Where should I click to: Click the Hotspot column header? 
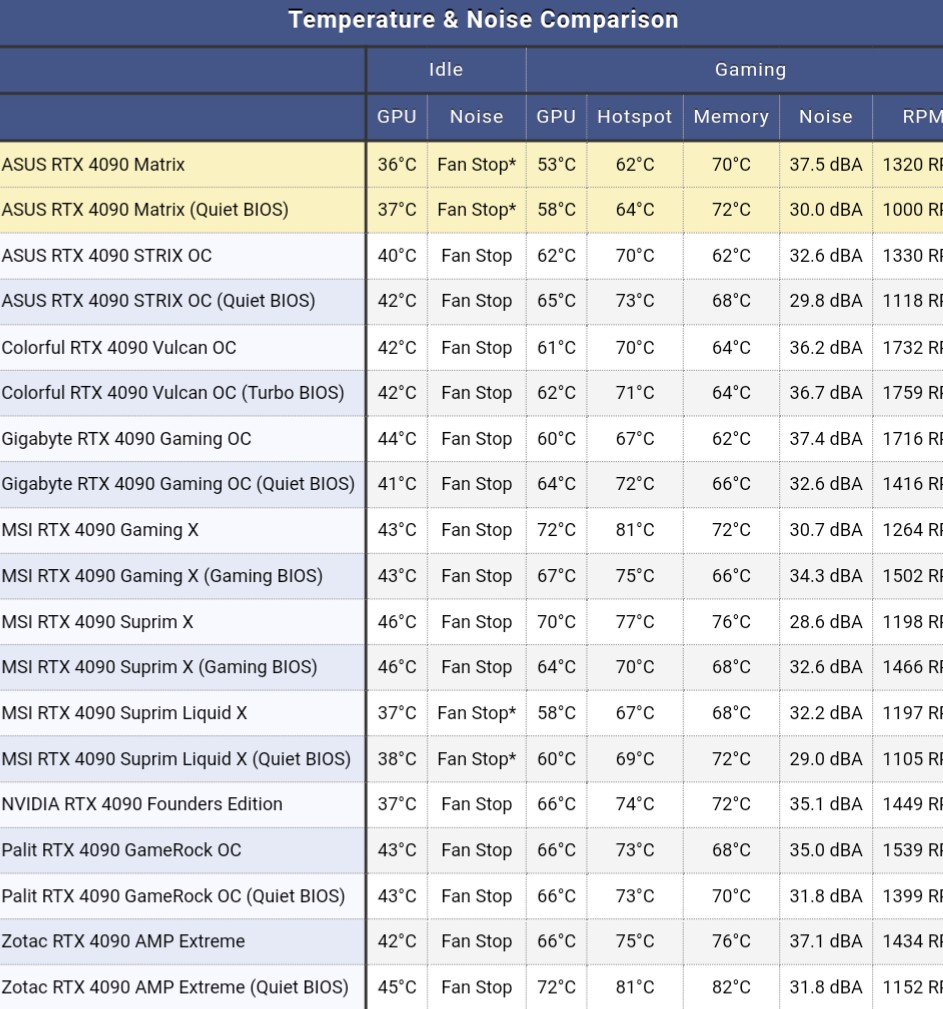point(634,117)
